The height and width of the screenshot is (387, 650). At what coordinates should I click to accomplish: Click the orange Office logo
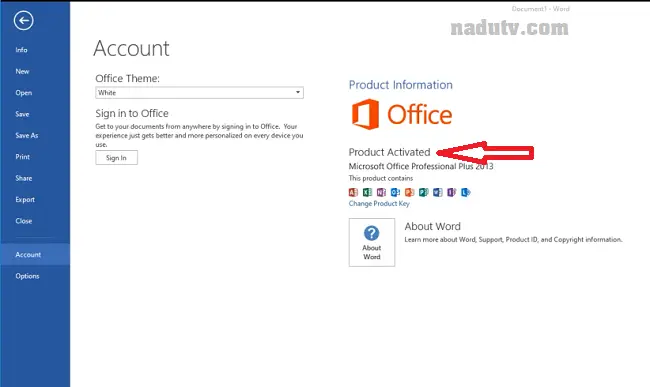(x=402, y=114)
